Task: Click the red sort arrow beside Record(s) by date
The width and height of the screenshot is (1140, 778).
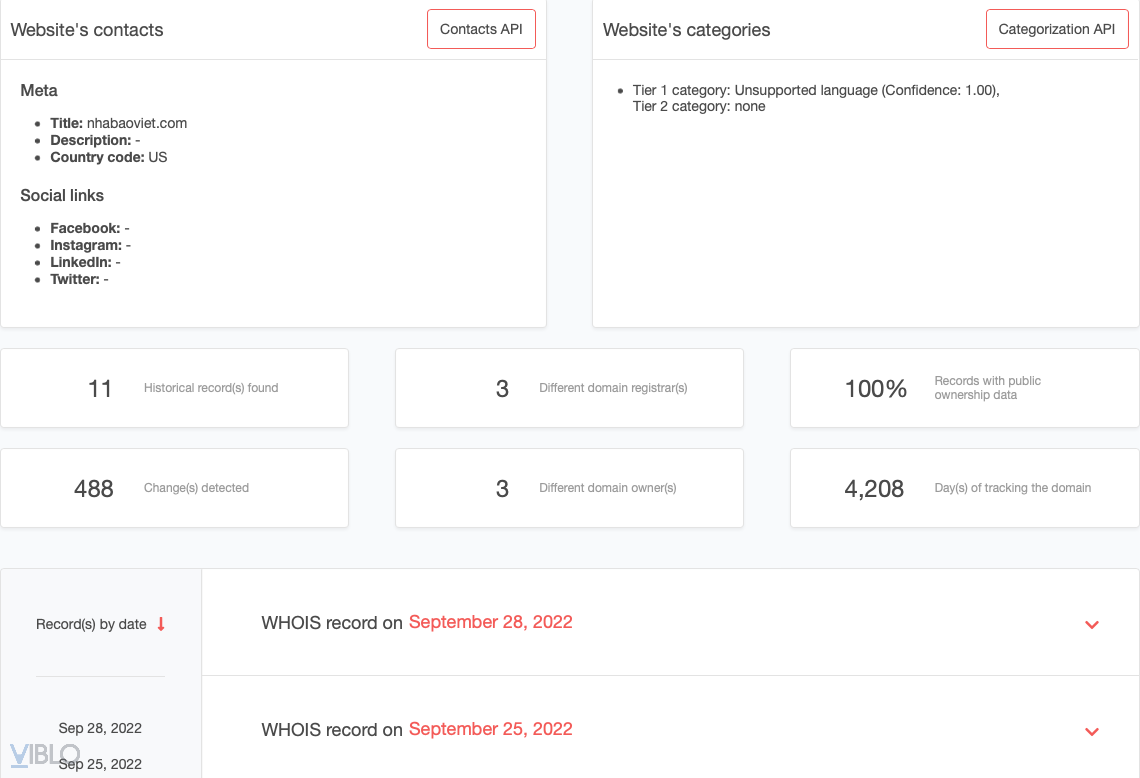Action: (161, 624)
